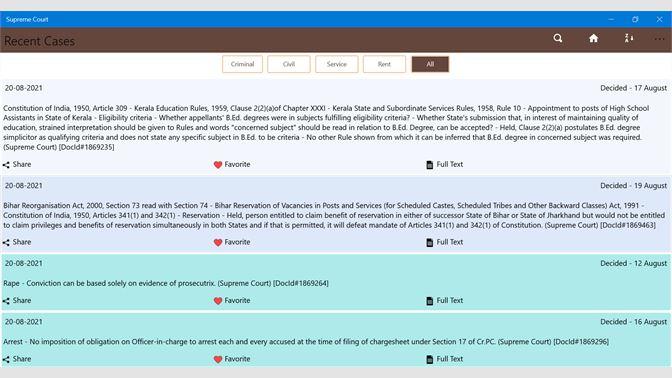
Task: Click the Bihar Reorganisation Act case summary text
Action: click(334, 215)
